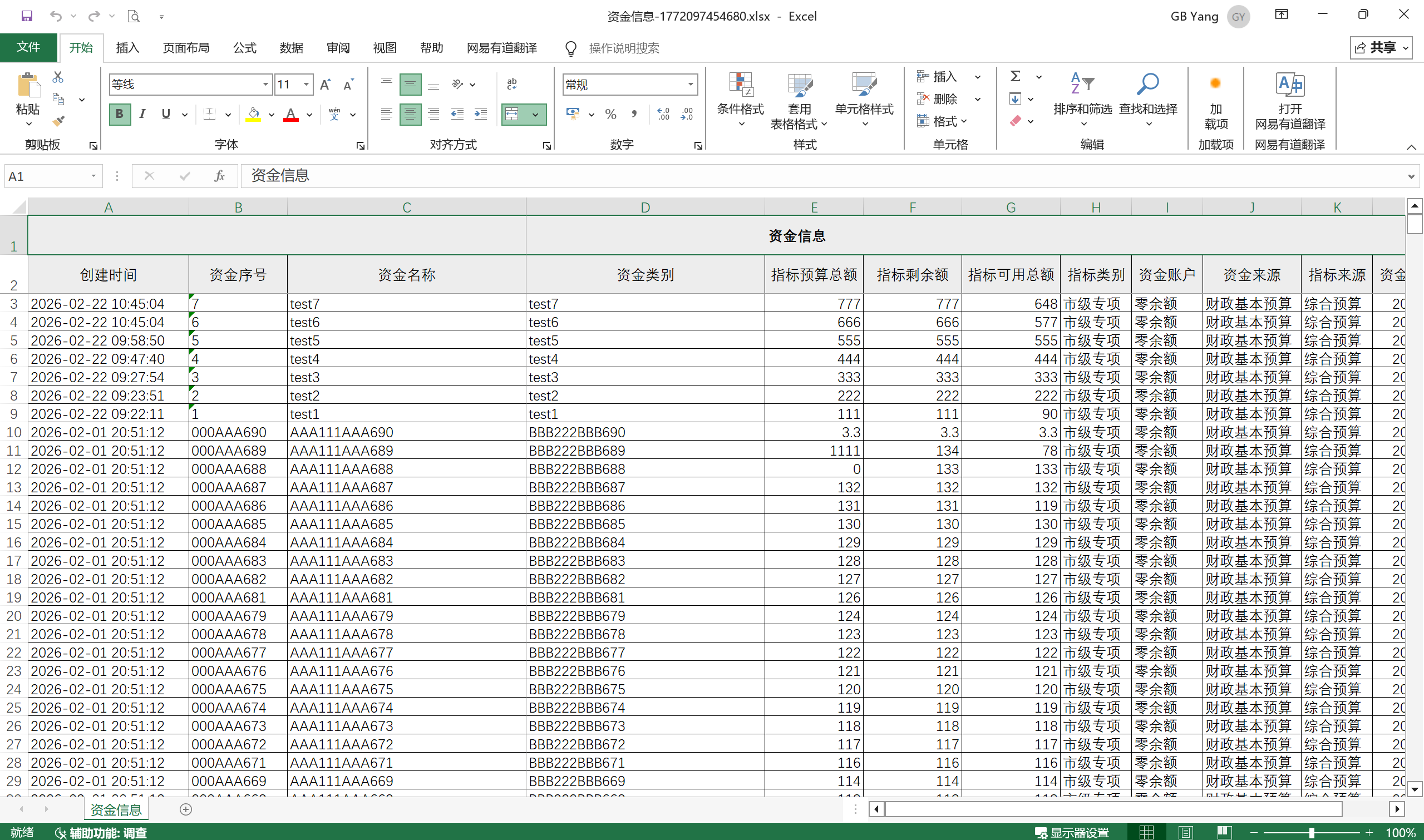This screenshot has height=840, width=1424.
Task: Toggle center horizontal alignment
Action: [x=410, y=115]
